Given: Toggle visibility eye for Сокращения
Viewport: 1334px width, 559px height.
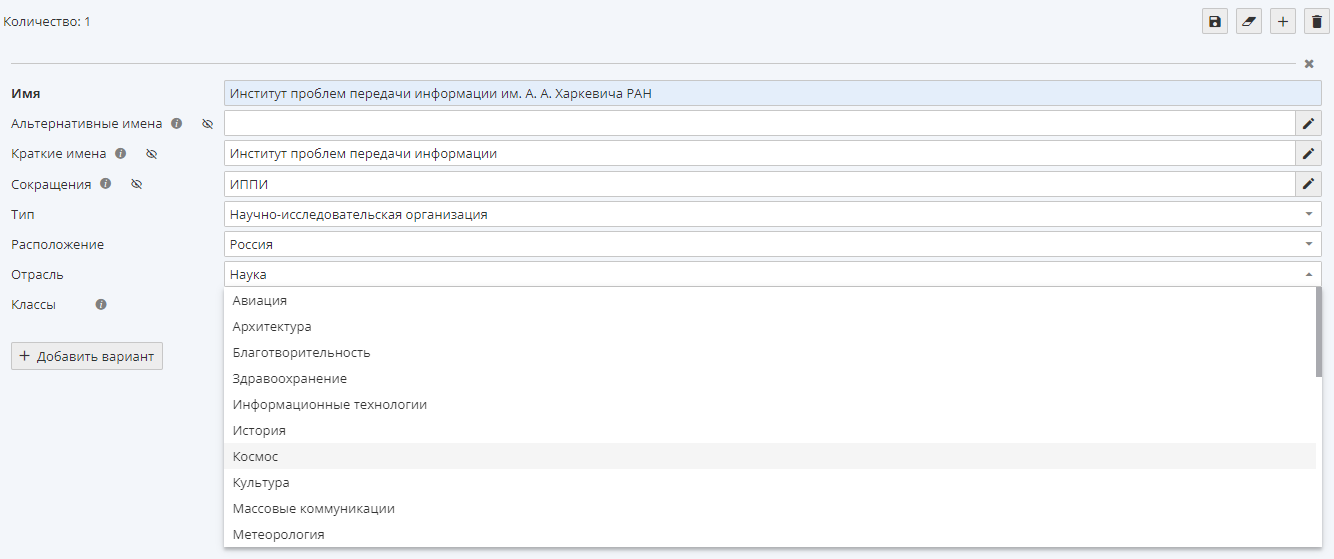Looking at the screenshot, I should [137, 184].
